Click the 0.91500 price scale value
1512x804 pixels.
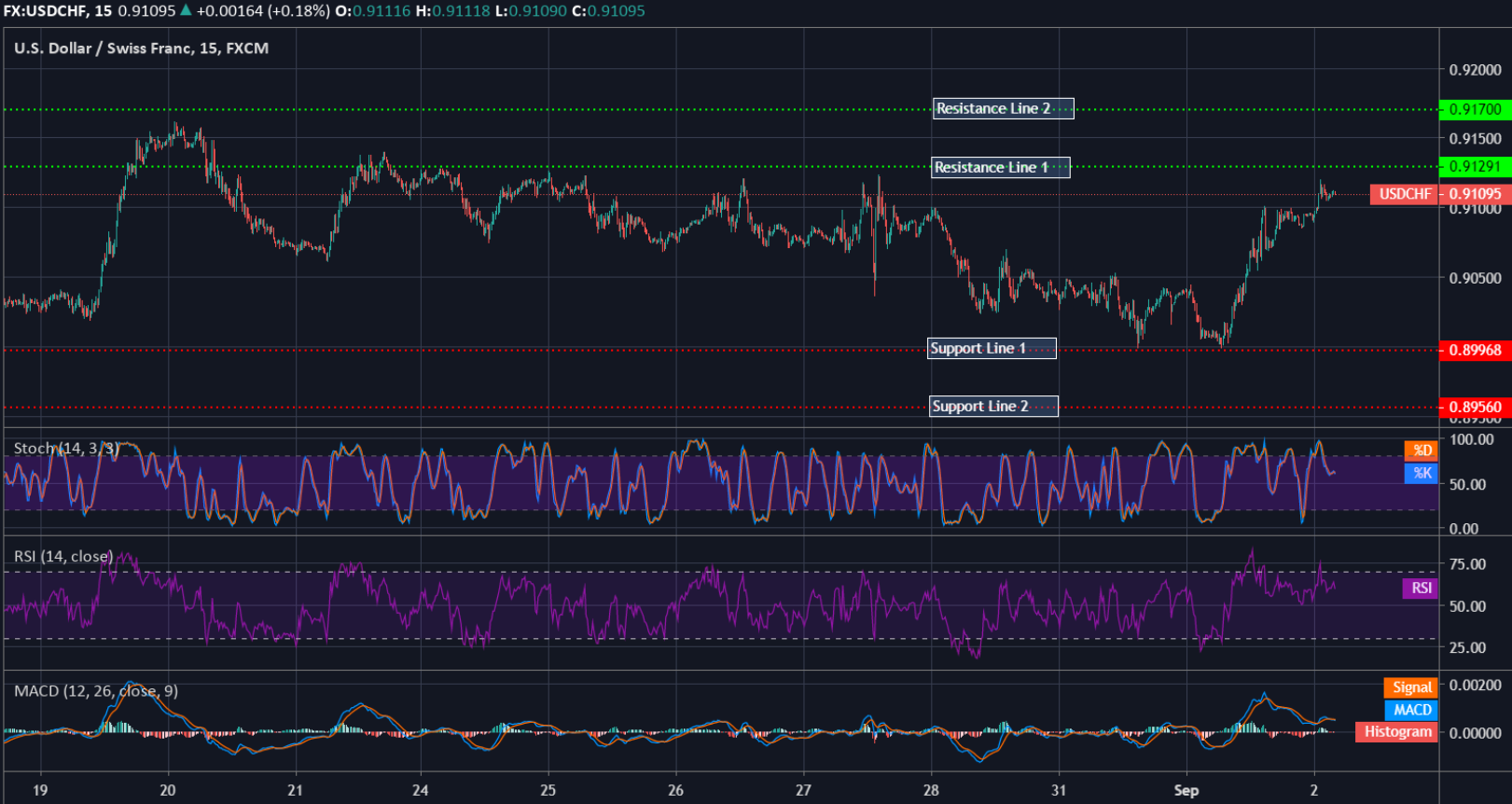(1475, 139)
